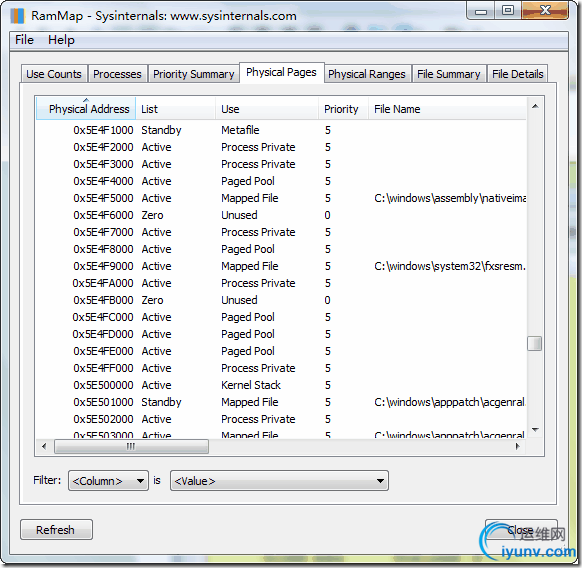The height and width of the screenshot is (568, 582).
Task: Select row with address 0x5E500000
Action: [x=281, y=385]
